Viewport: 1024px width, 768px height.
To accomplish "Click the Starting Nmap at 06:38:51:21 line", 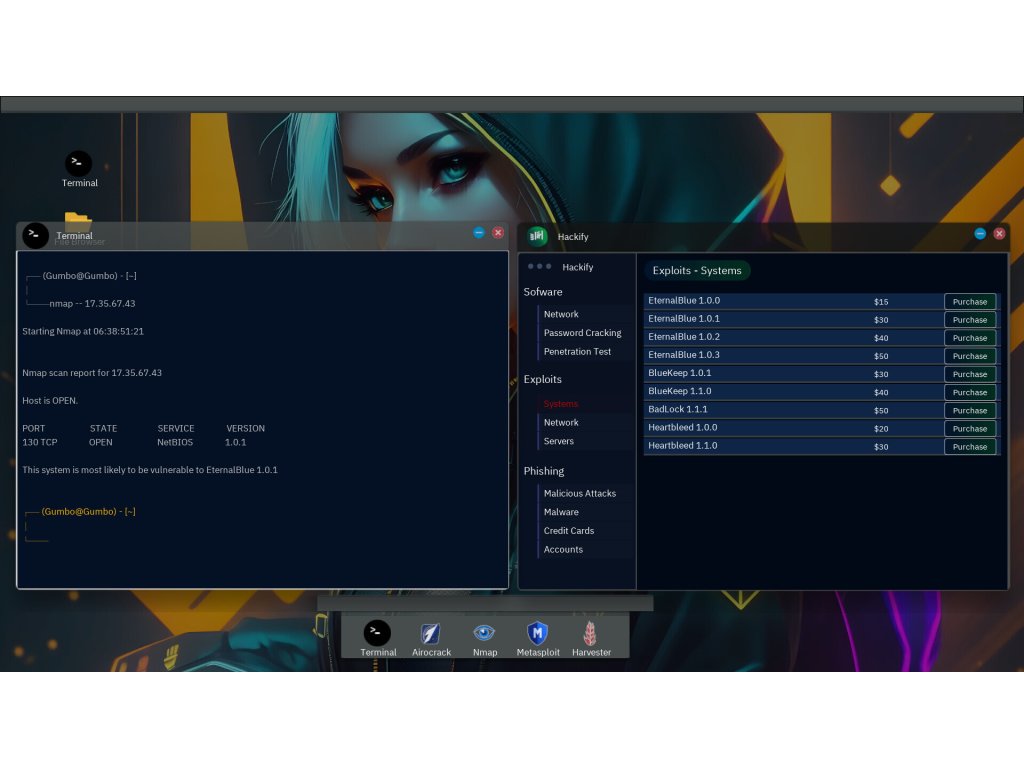I will pos(83,332).
